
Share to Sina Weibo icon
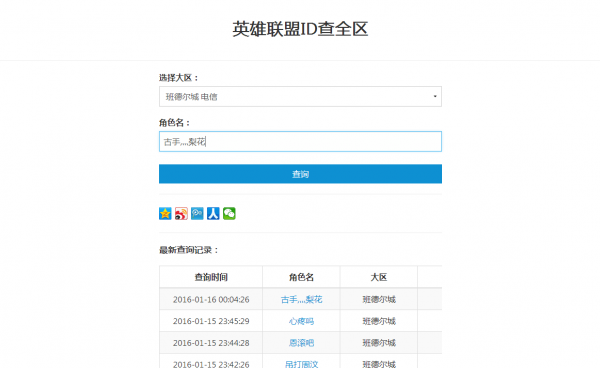(x=181, y=213)
